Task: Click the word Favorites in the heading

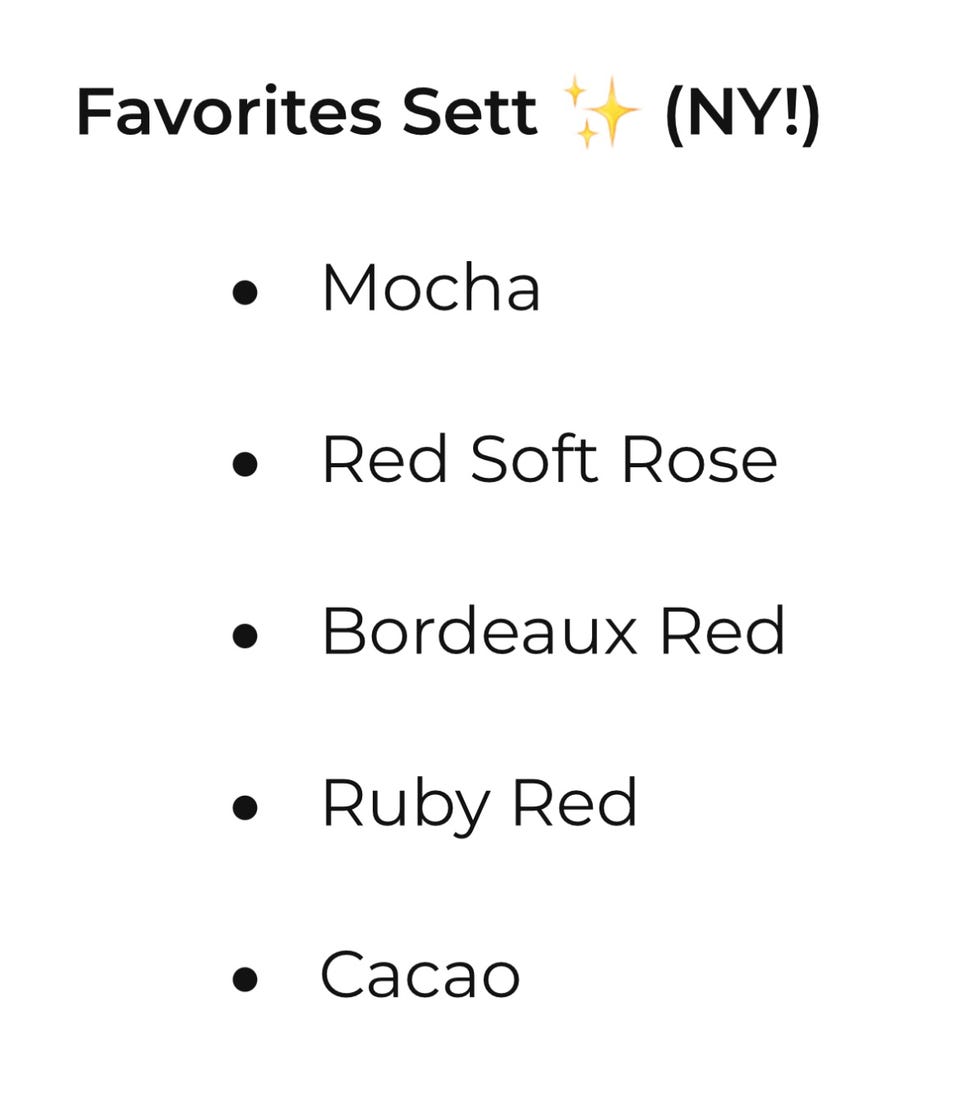Action: [228, 113]
